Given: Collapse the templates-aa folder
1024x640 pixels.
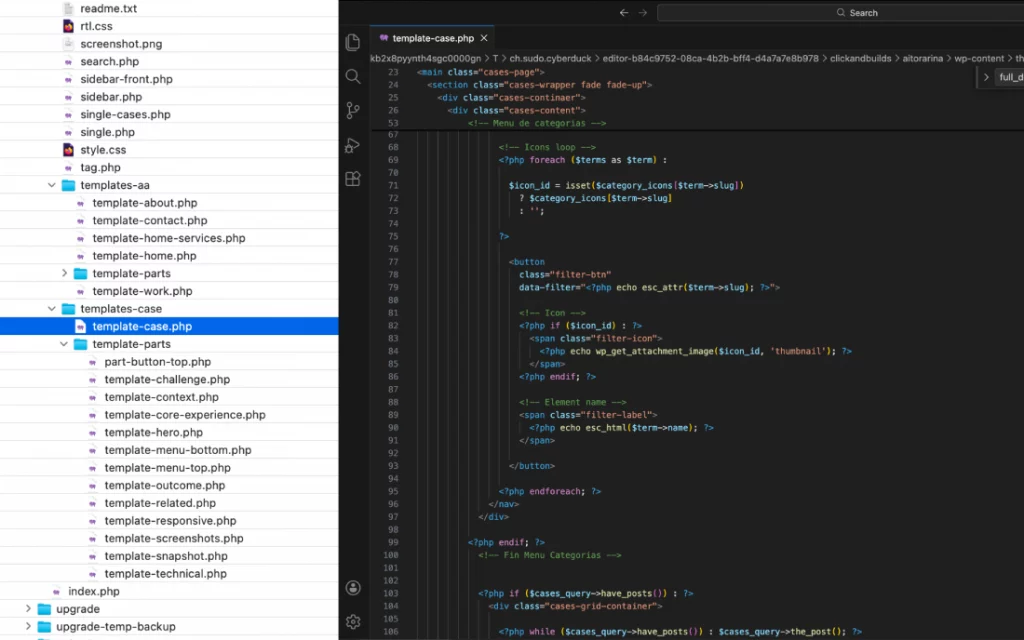Looking at the screenshot, I should click(51, 185).
